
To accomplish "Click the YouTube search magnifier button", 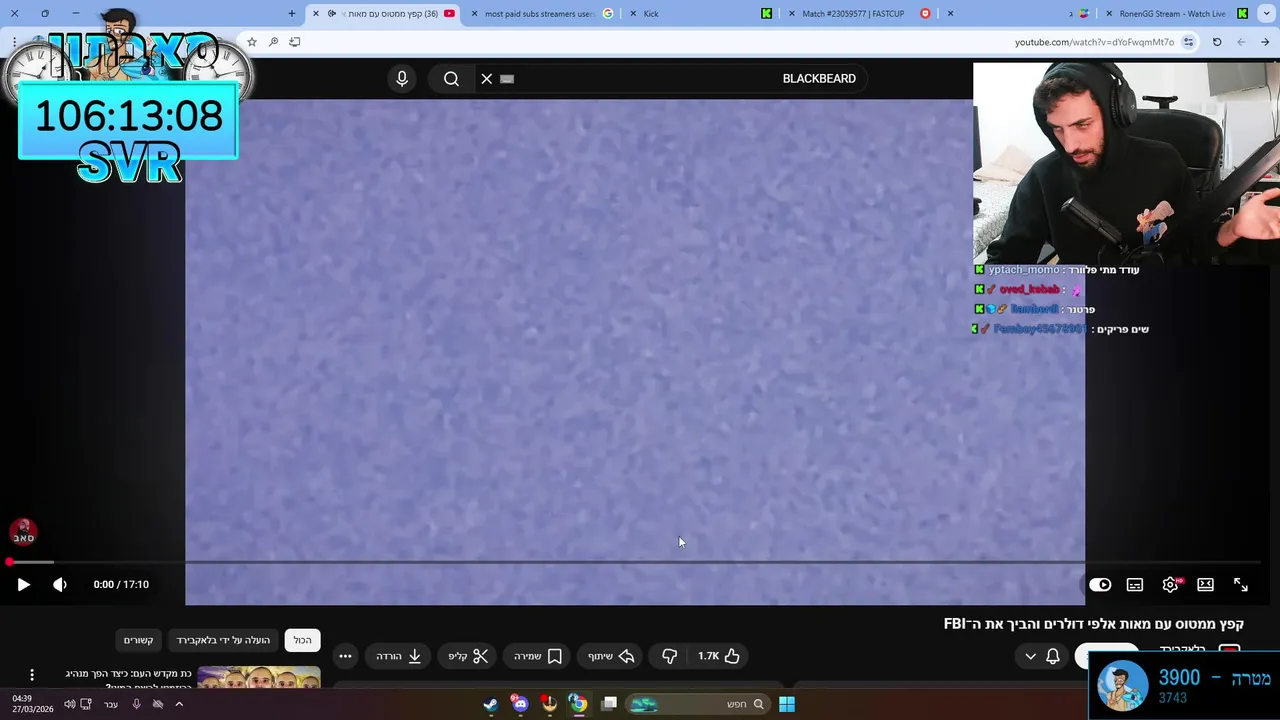I will [x=451, y=79].
